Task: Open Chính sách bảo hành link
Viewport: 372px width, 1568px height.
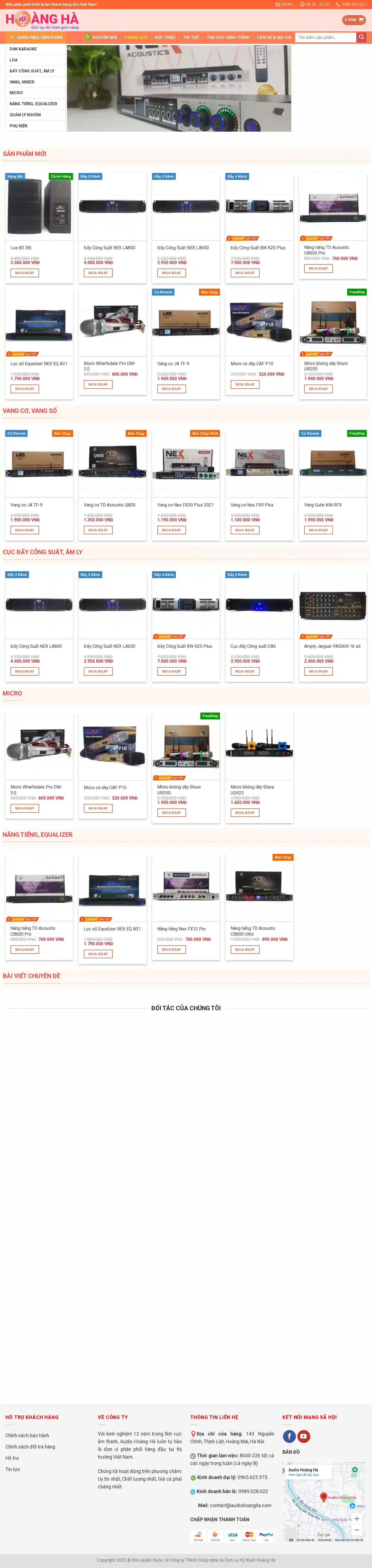Action: (x=27, y=1435)
